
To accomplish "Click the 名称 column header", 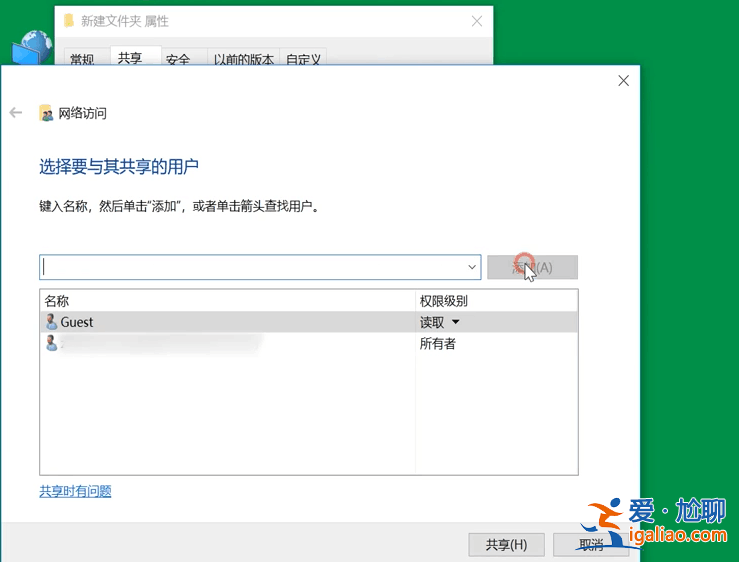I will point(227,301).
